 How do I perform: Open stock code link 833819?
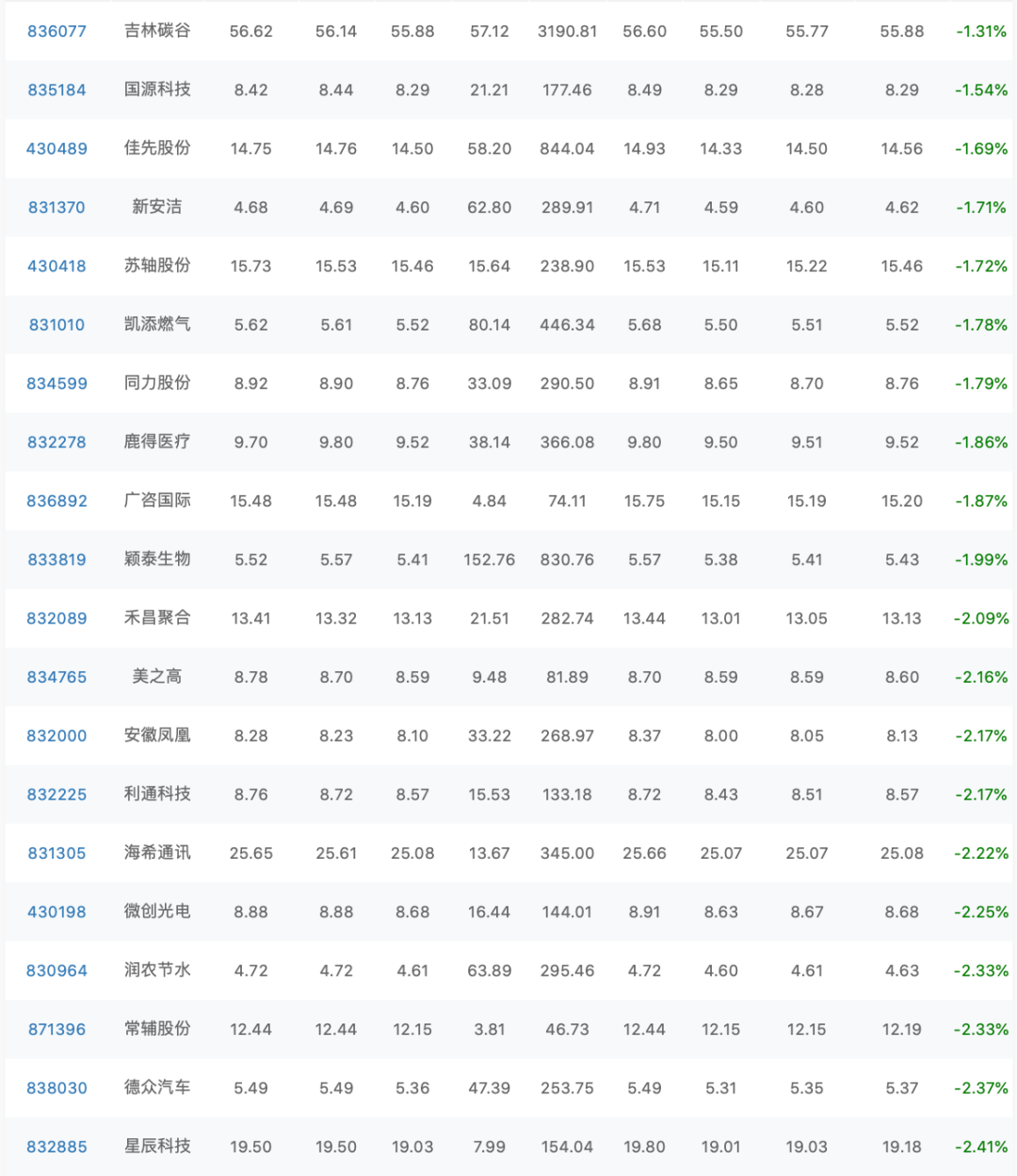(x=56, y=559)
